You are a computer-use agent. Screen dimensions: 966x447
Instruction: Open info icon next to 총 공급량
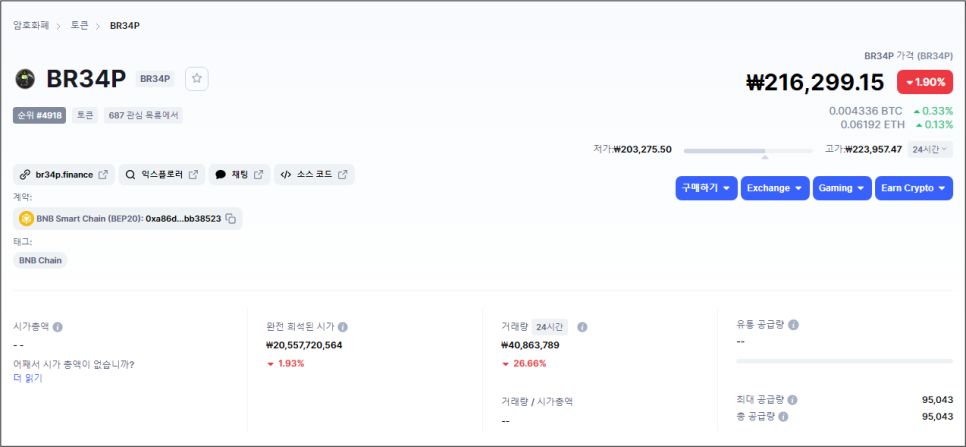coord(784,417)
